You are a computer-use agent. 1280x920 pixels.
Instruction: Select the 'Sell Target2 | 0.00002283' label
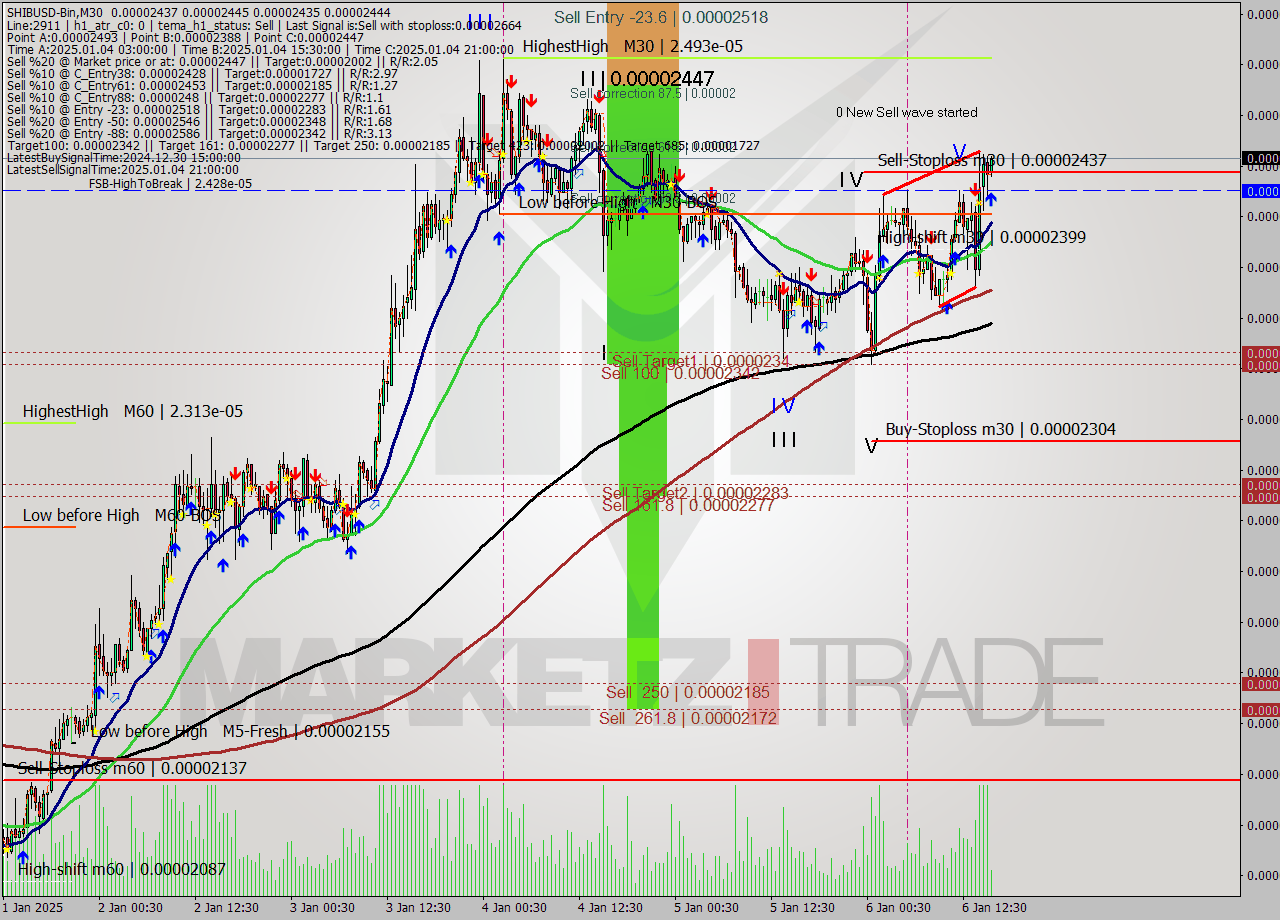(696, 492)
